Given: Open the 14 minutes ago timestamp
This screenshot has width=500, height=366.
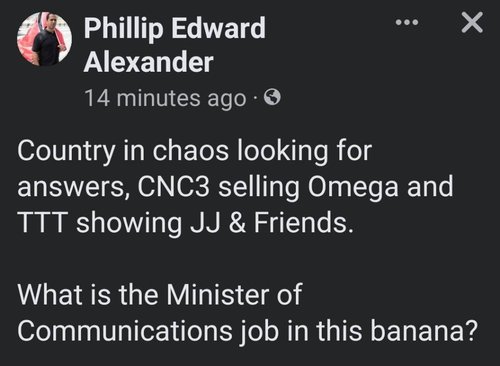Looking at the screenshot, I should click(x=166, y=99).
